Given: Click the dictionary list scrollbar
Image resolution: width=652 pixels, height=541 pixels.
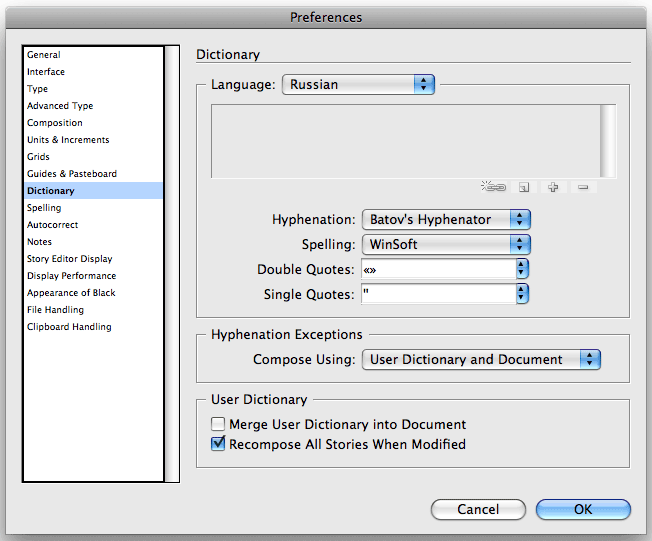Looking at the screenshot, I should [x=607, y=141].
